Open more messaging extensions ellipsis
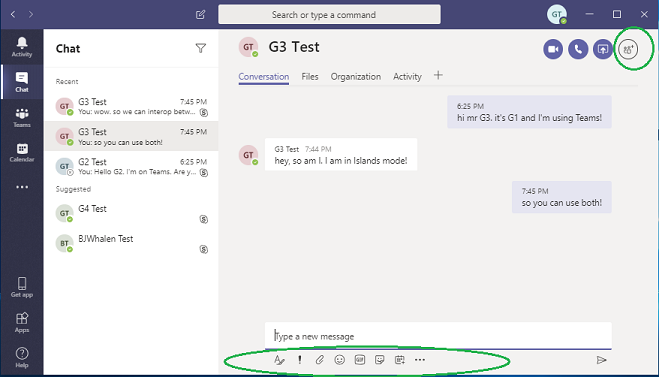The width and height of the screenshot is (659, 377). (420, 360)
